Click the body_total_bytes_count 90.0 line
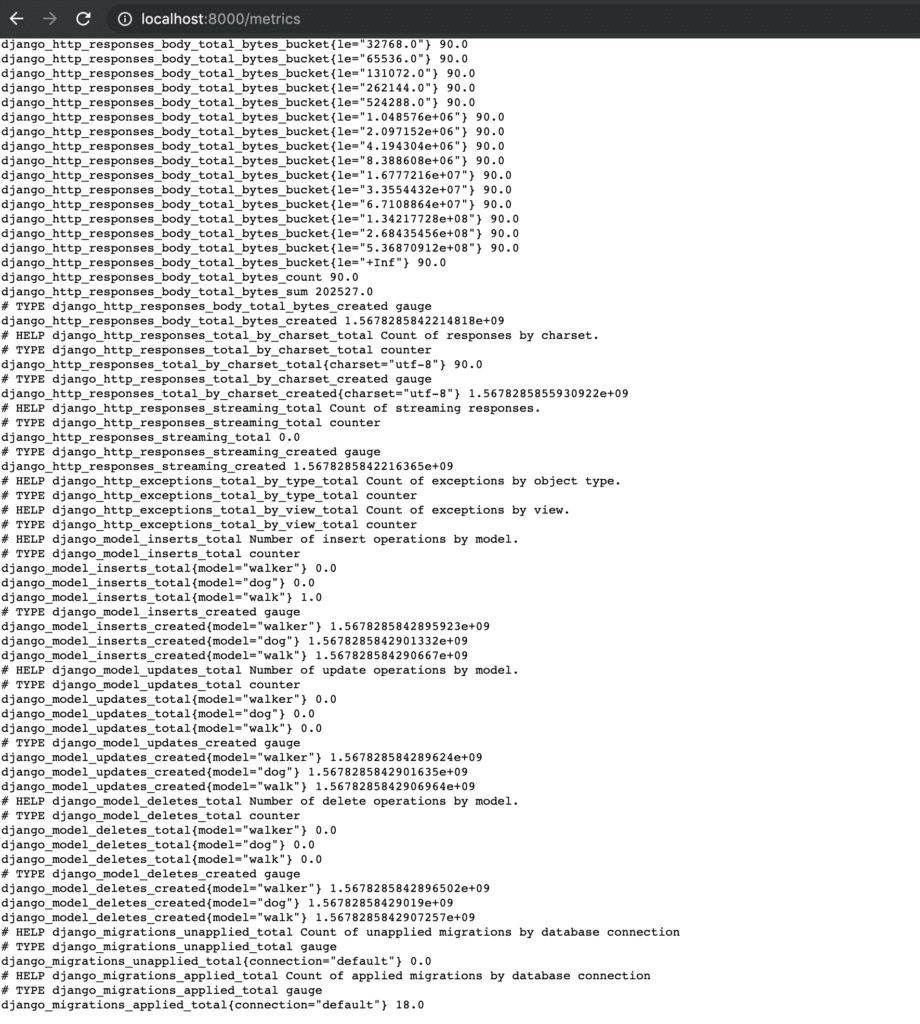Screen dimensions: 920x1024 tap(180, 277)
